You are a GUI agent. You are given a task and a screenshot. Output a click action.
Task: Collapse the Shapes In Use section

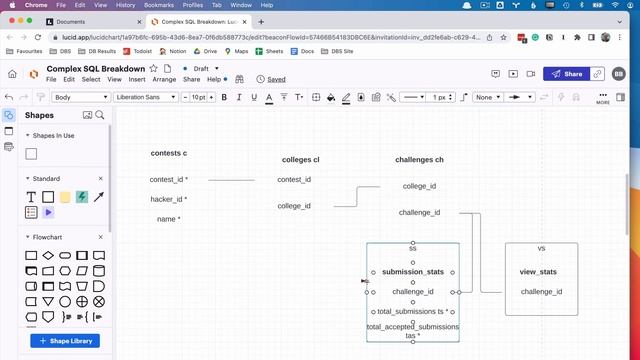27,136
